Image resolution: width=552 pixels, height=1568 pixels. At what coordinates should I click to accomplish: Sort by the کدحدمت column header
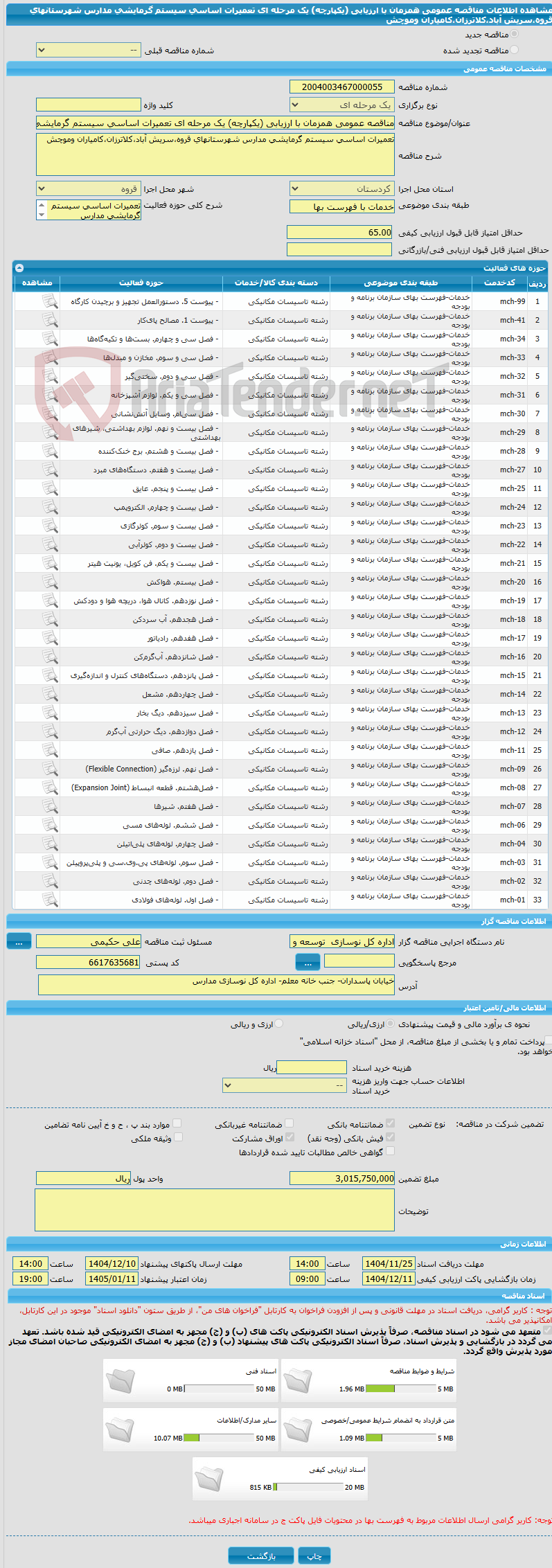click(x=499, y=283)
